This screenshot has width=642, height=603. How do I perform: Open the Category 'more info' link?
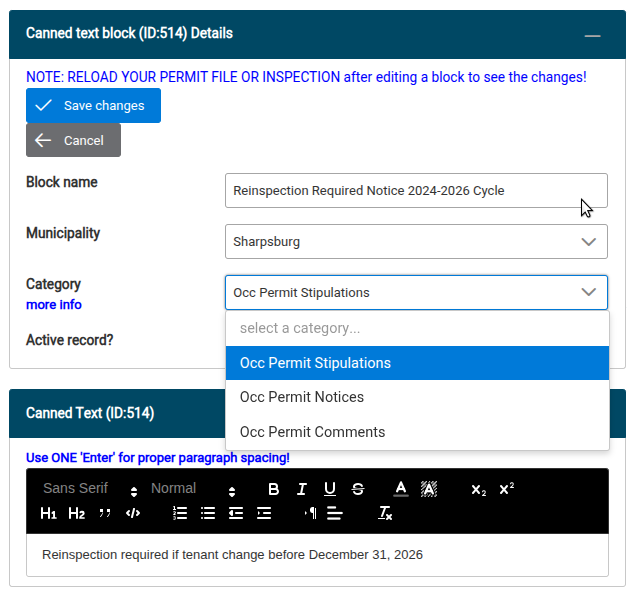(54, 305)
